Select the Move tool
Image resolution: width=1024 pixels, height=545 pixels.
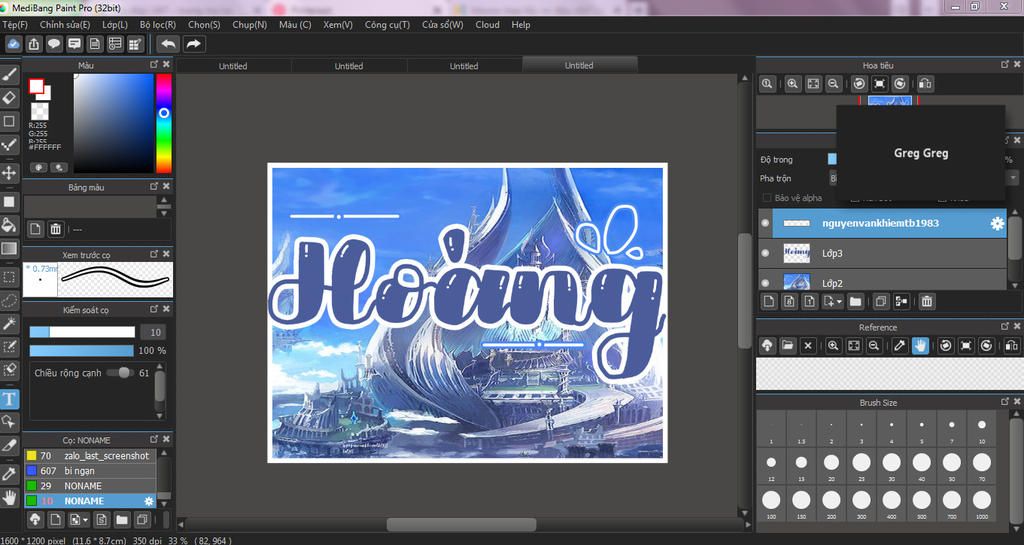tap(9, 173)
